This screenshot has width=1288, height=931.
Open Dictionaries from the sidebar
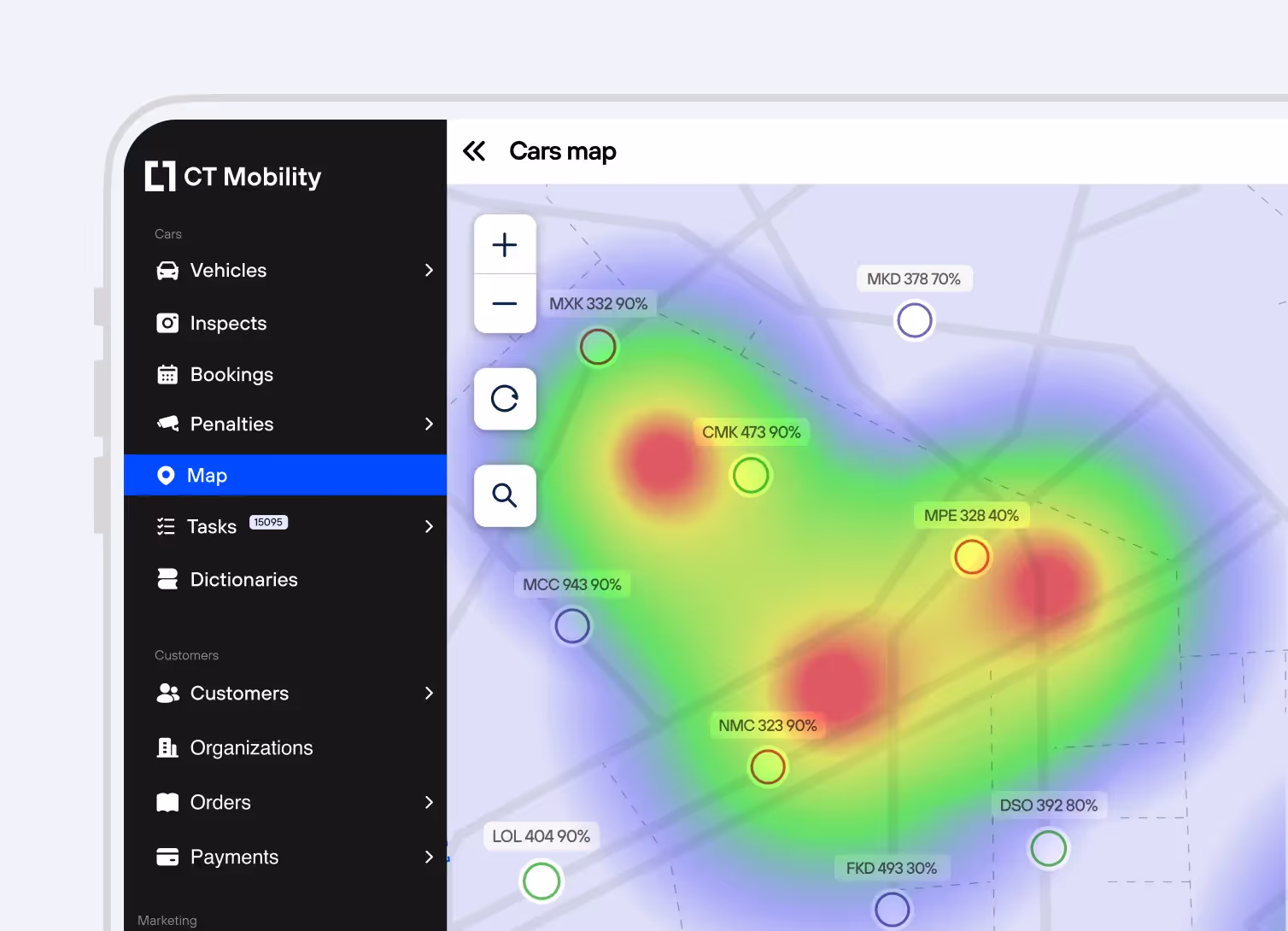(285, 579)
